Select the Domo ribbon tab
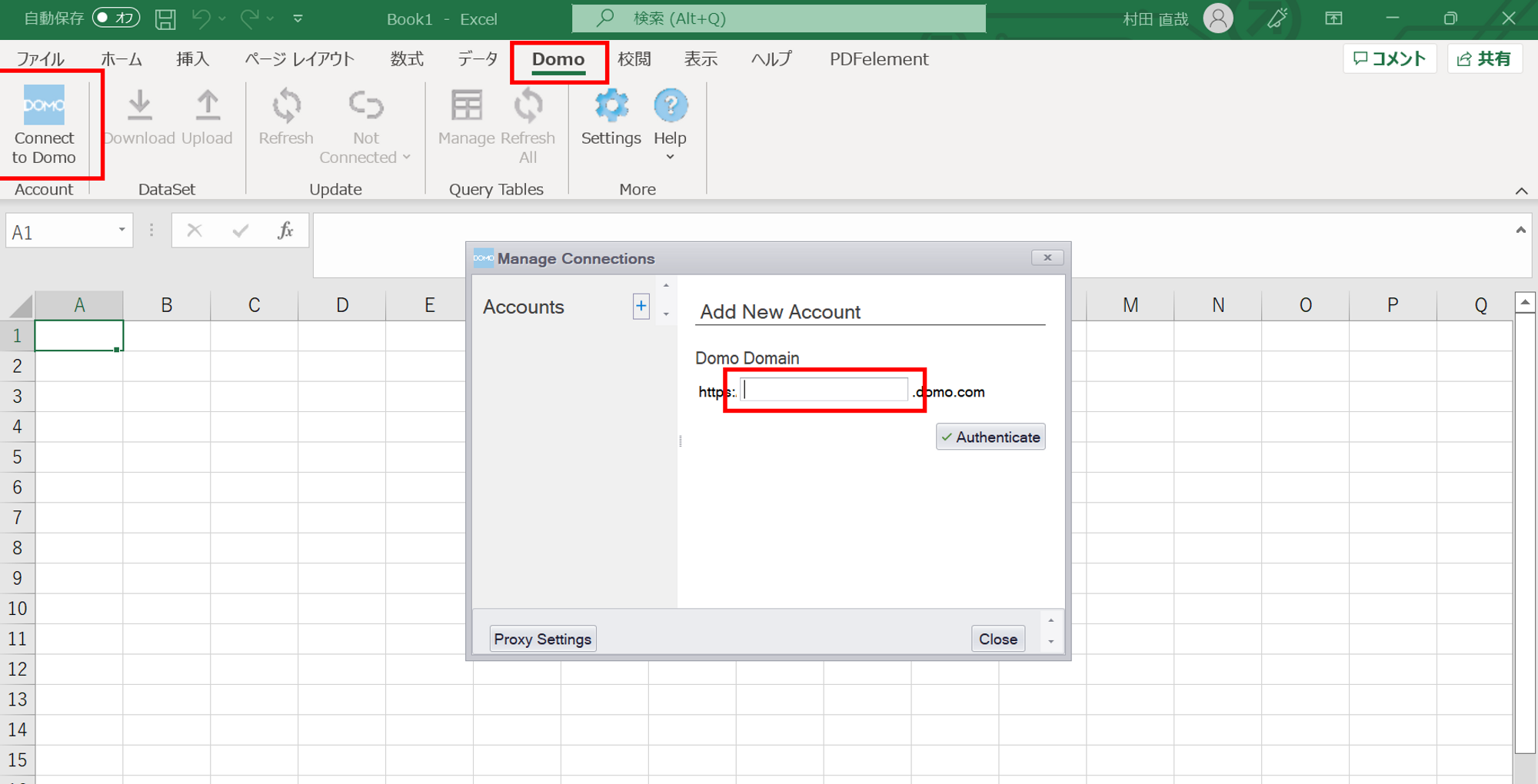The image size is (1538, 784). tap(558, 59)
